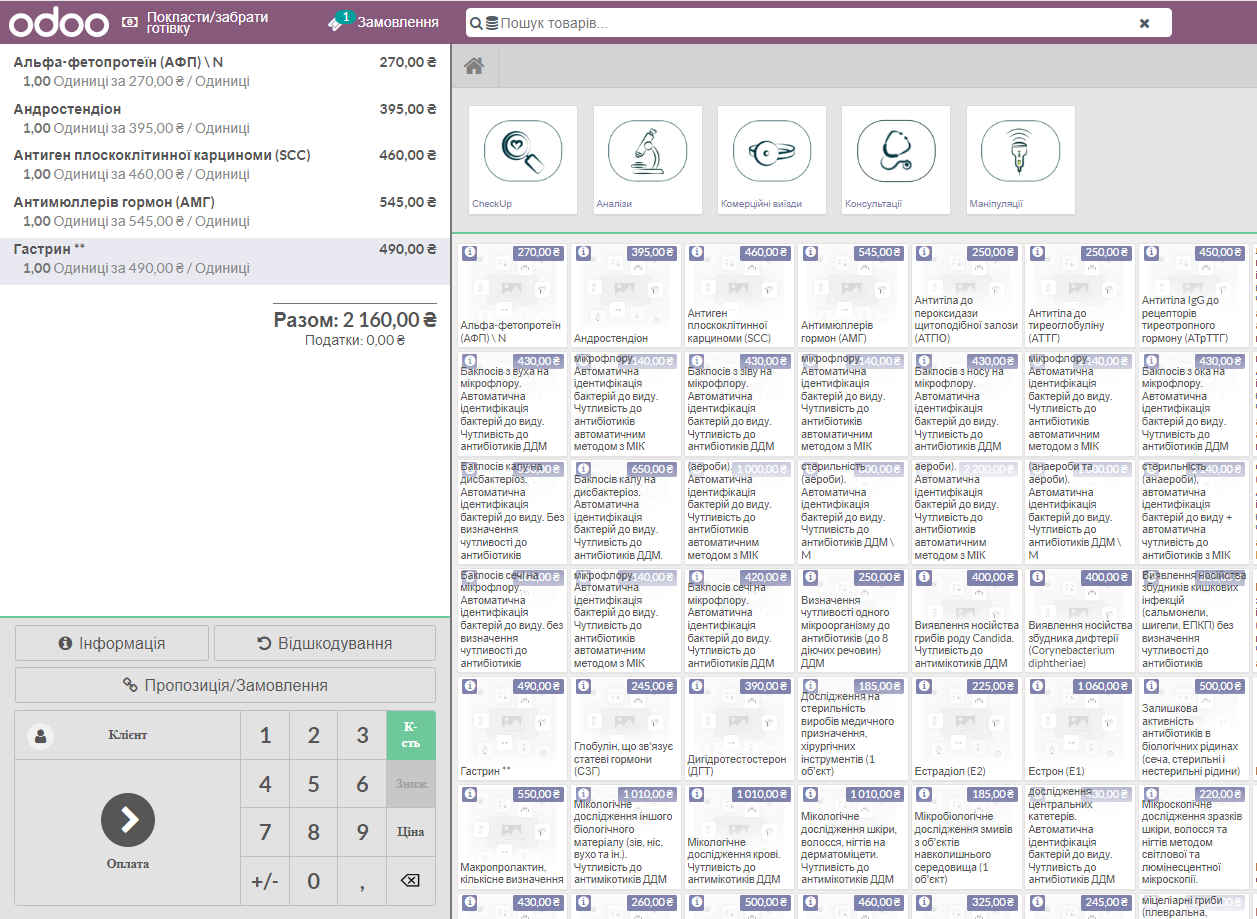The height and width of the screenshot is (919, 1257).
Task: Open the CheckUp category
Action: coord(523,159)
